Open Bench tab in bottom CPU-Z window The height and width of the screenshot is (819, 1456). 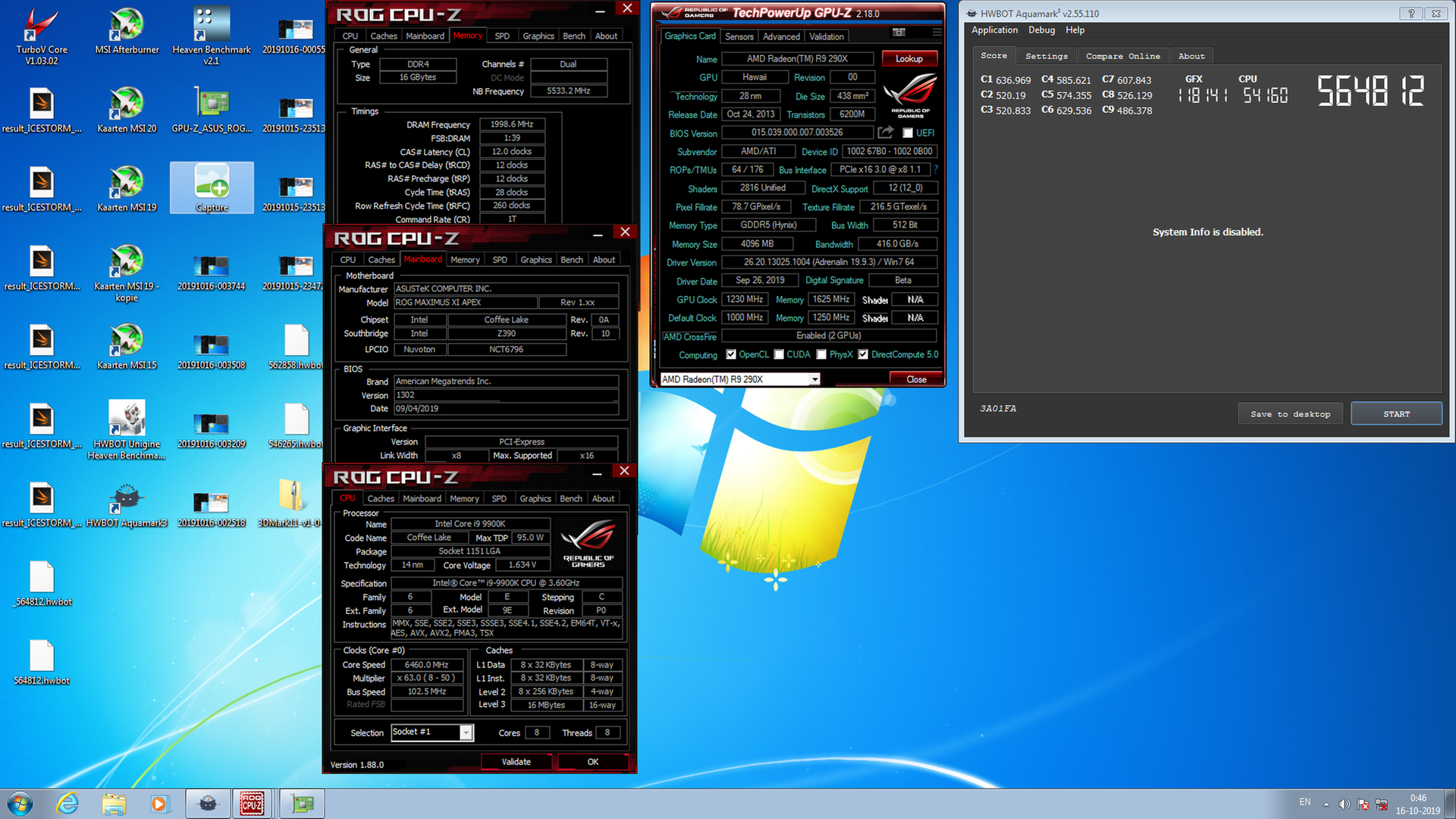tap(570, 498)
